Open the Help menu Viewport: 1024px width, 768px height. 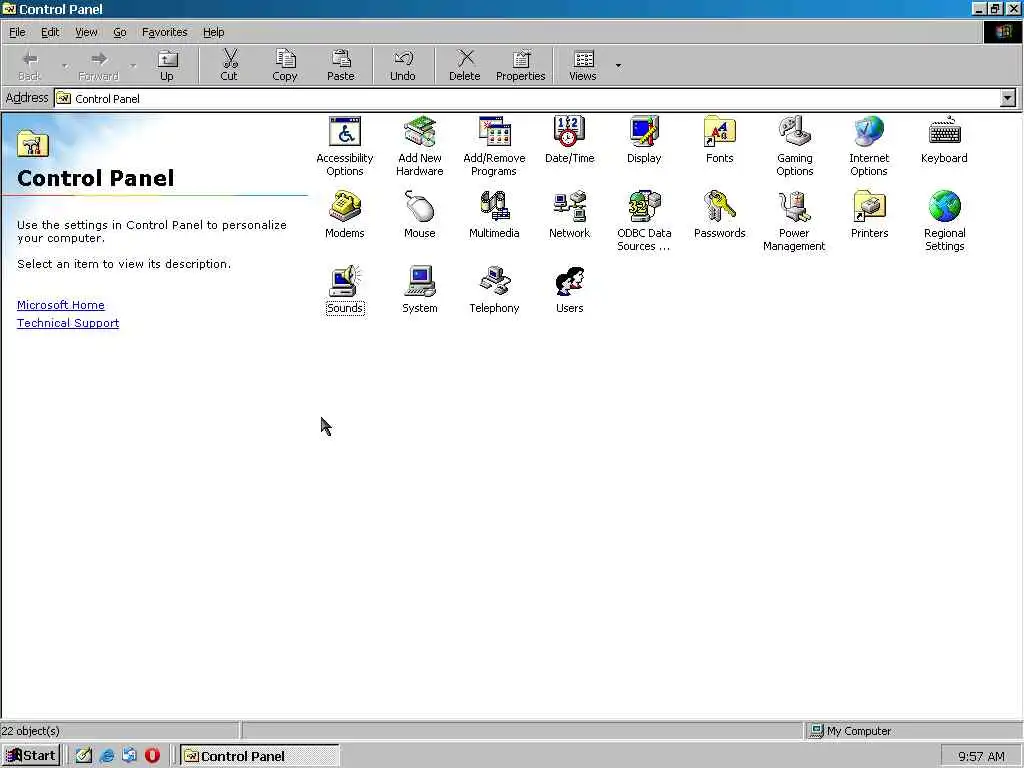(x=214, y=32)
